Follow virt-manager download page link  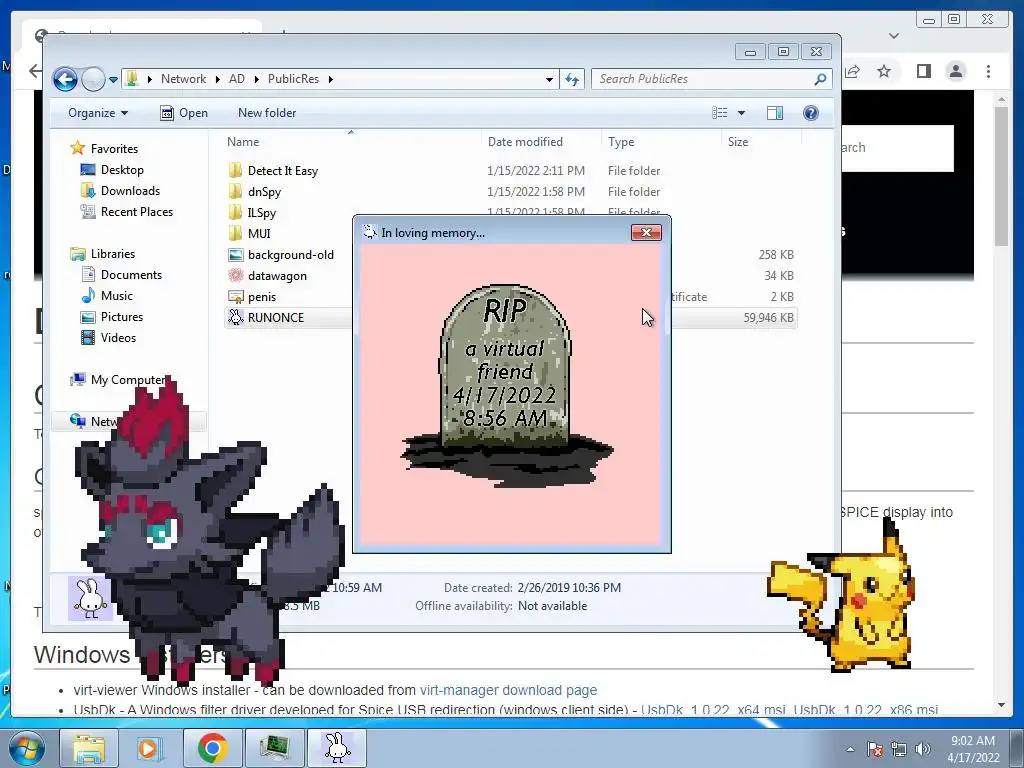508,690
